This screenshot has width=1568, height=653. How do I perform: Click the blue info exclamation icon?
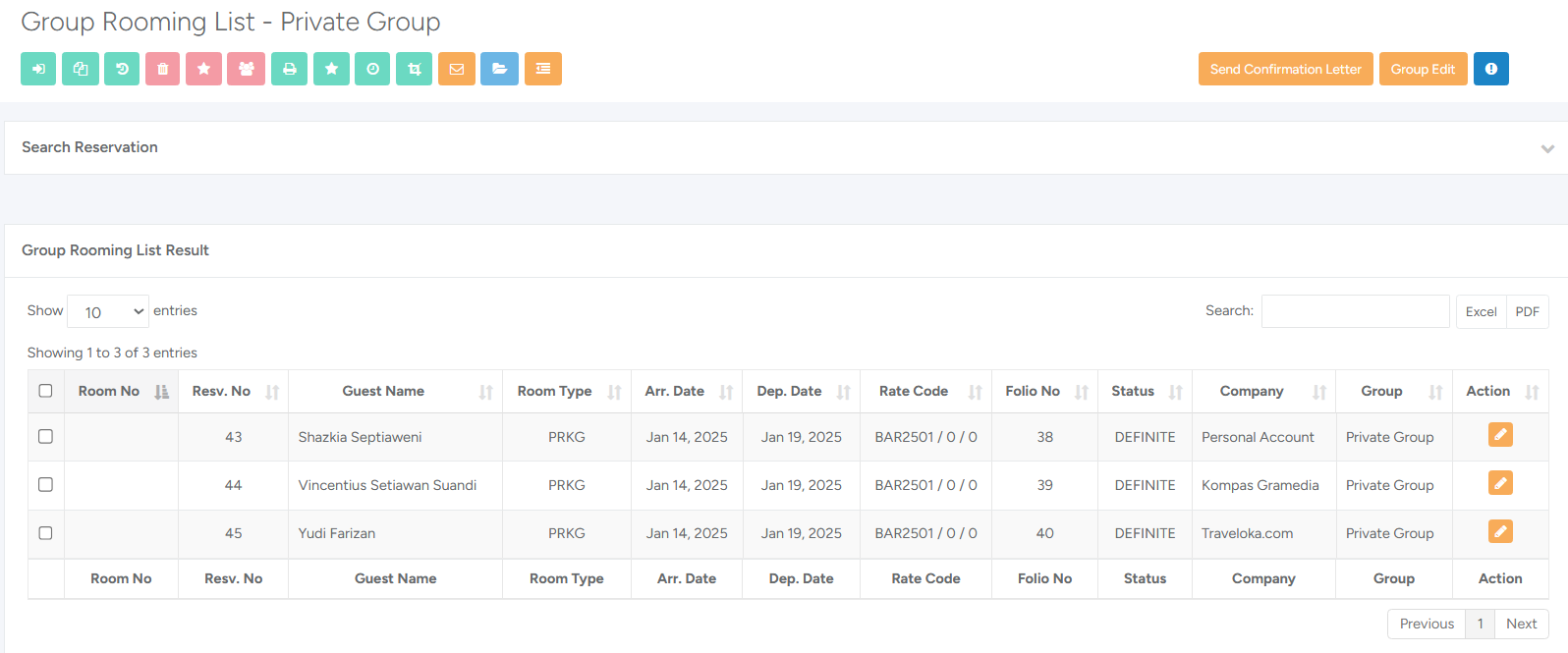(x=1490, y=69)
